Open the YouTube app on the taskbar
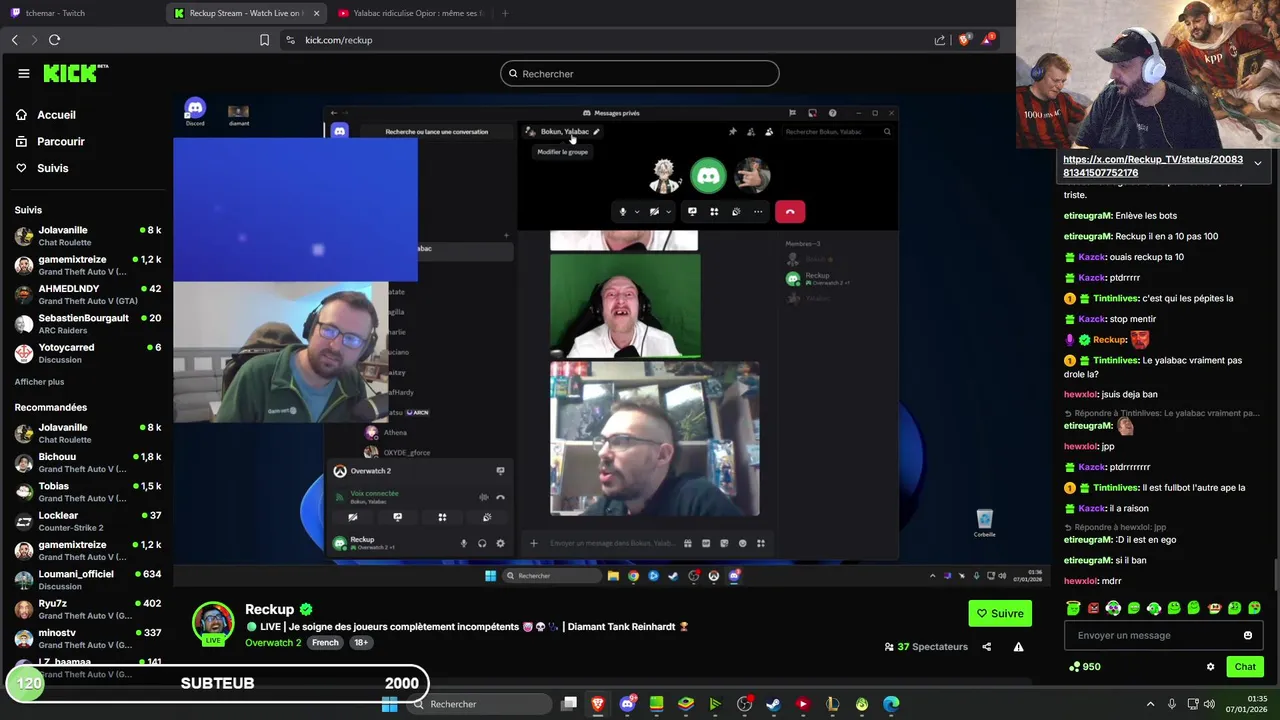This screenshot has width=1280, height=720. 802,704
